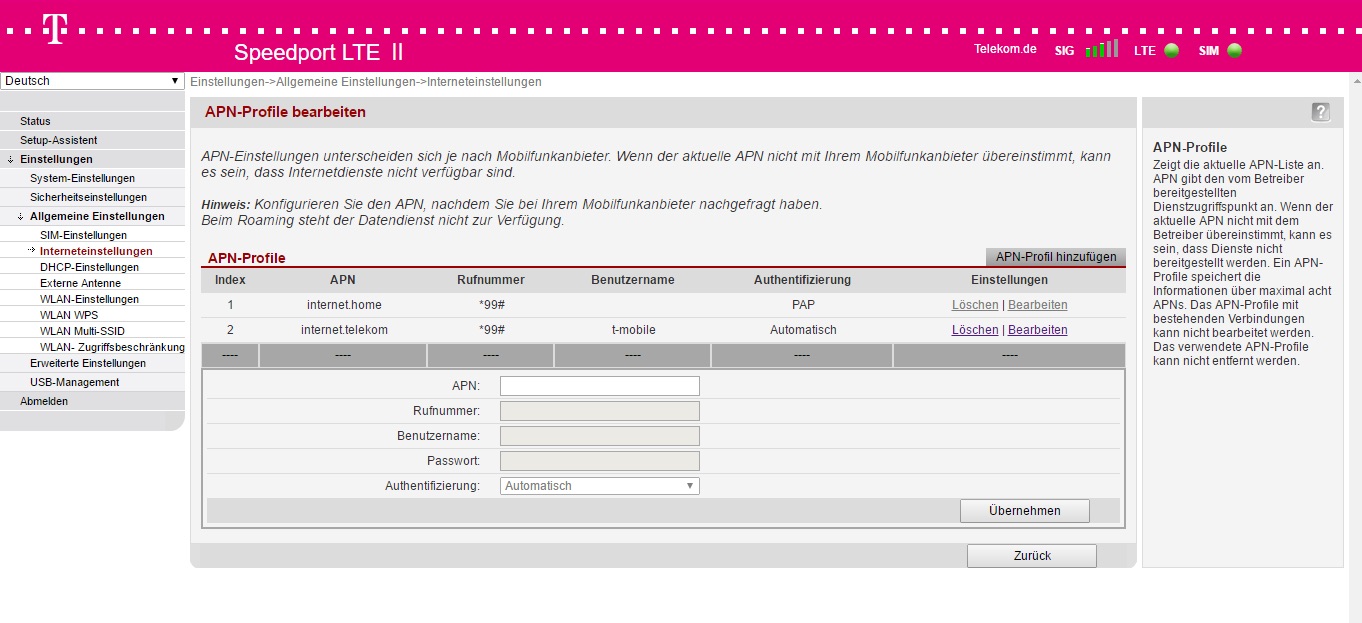Click the Rufnummer column header
Image resolution: width=1362 pixels, height=623 pixels.
point(491,280)
